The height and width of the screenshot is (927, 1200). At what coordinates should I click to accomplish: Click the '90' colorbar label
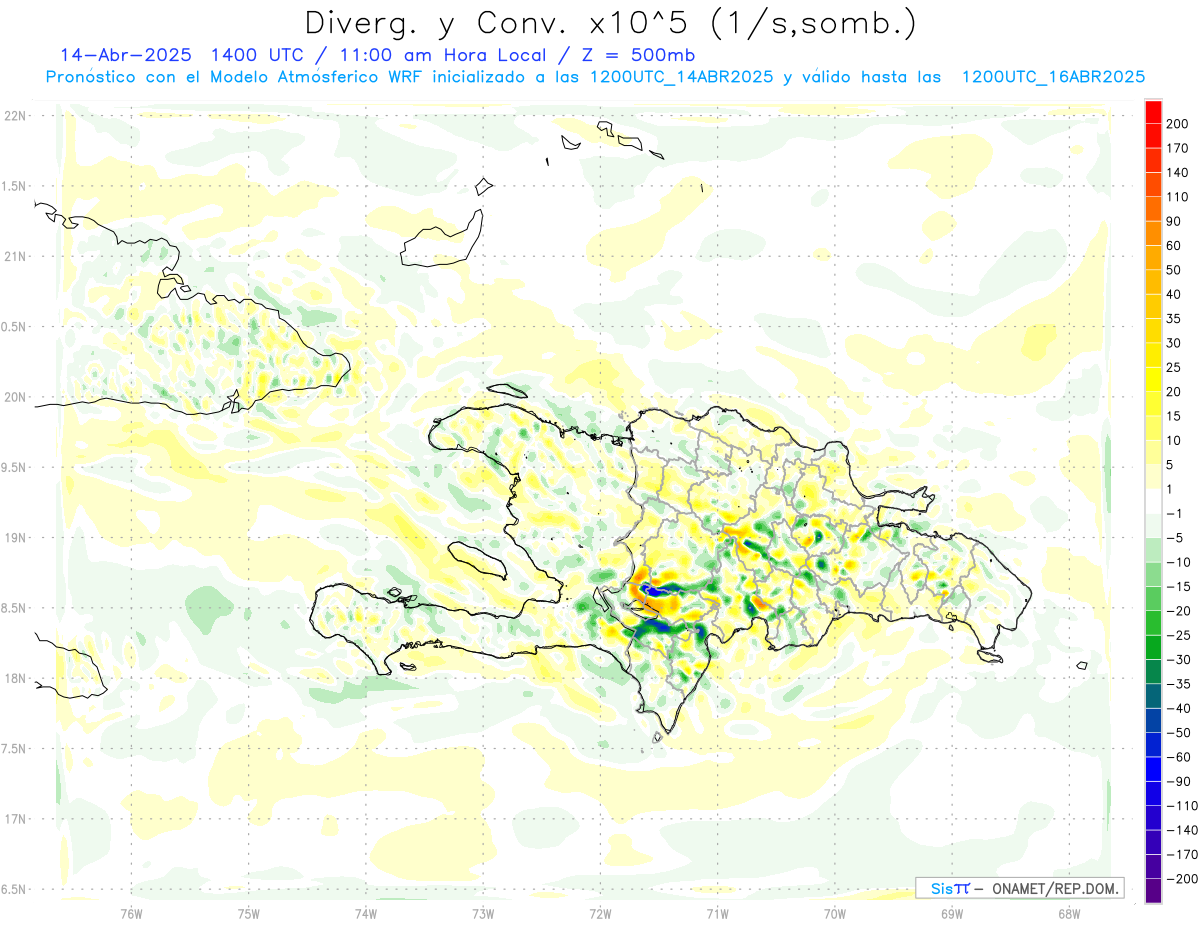(x=1174, y=221)
